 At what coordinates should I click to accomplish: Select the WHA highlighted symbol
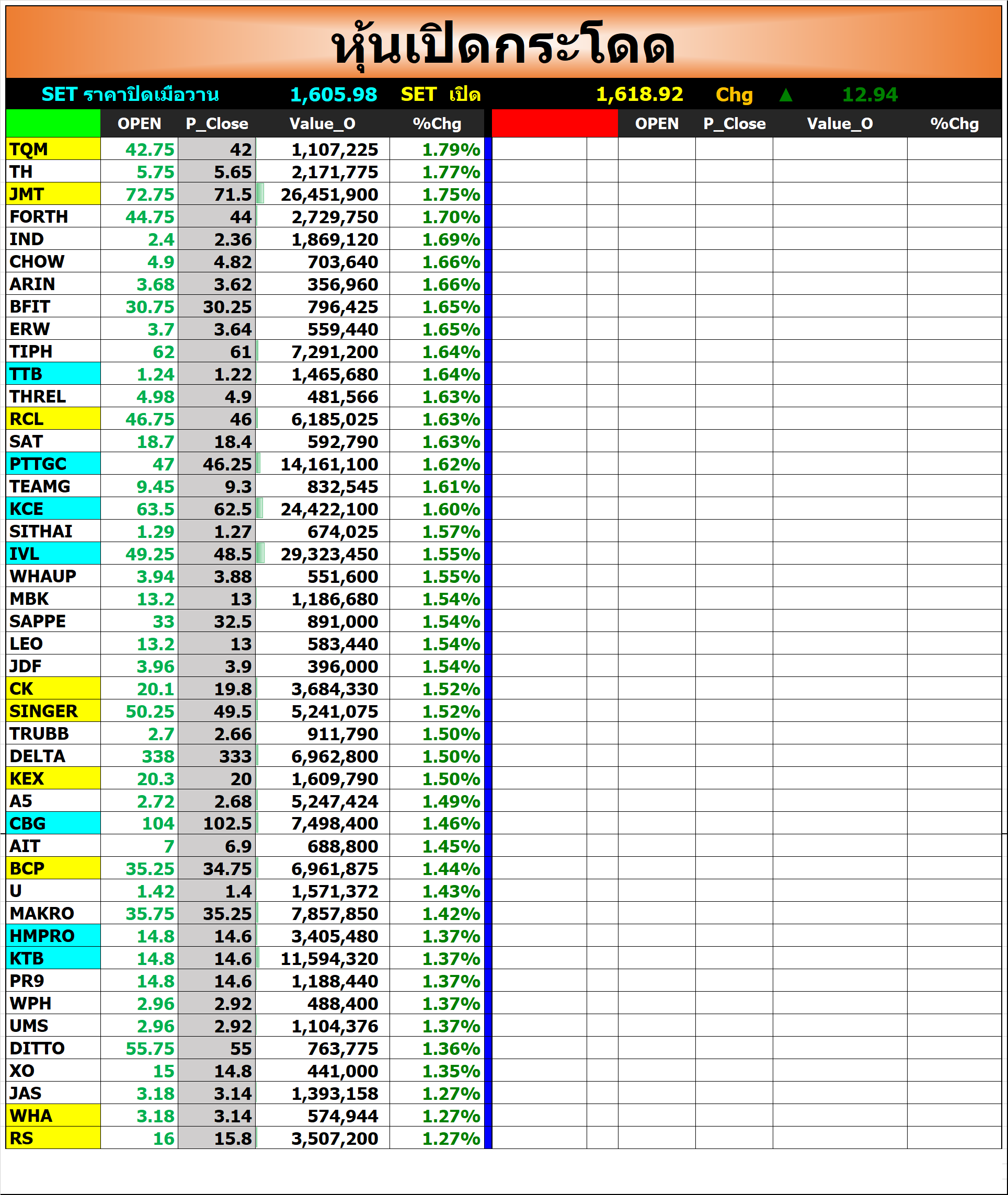53,1116
